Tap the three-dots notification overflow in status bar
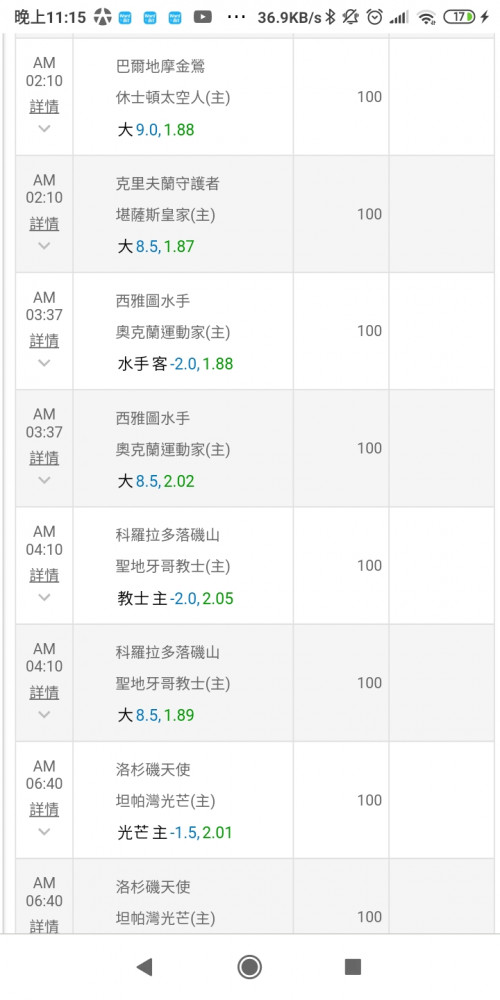The height and width of the screenshot is (1000, 500). coord(236,17)
